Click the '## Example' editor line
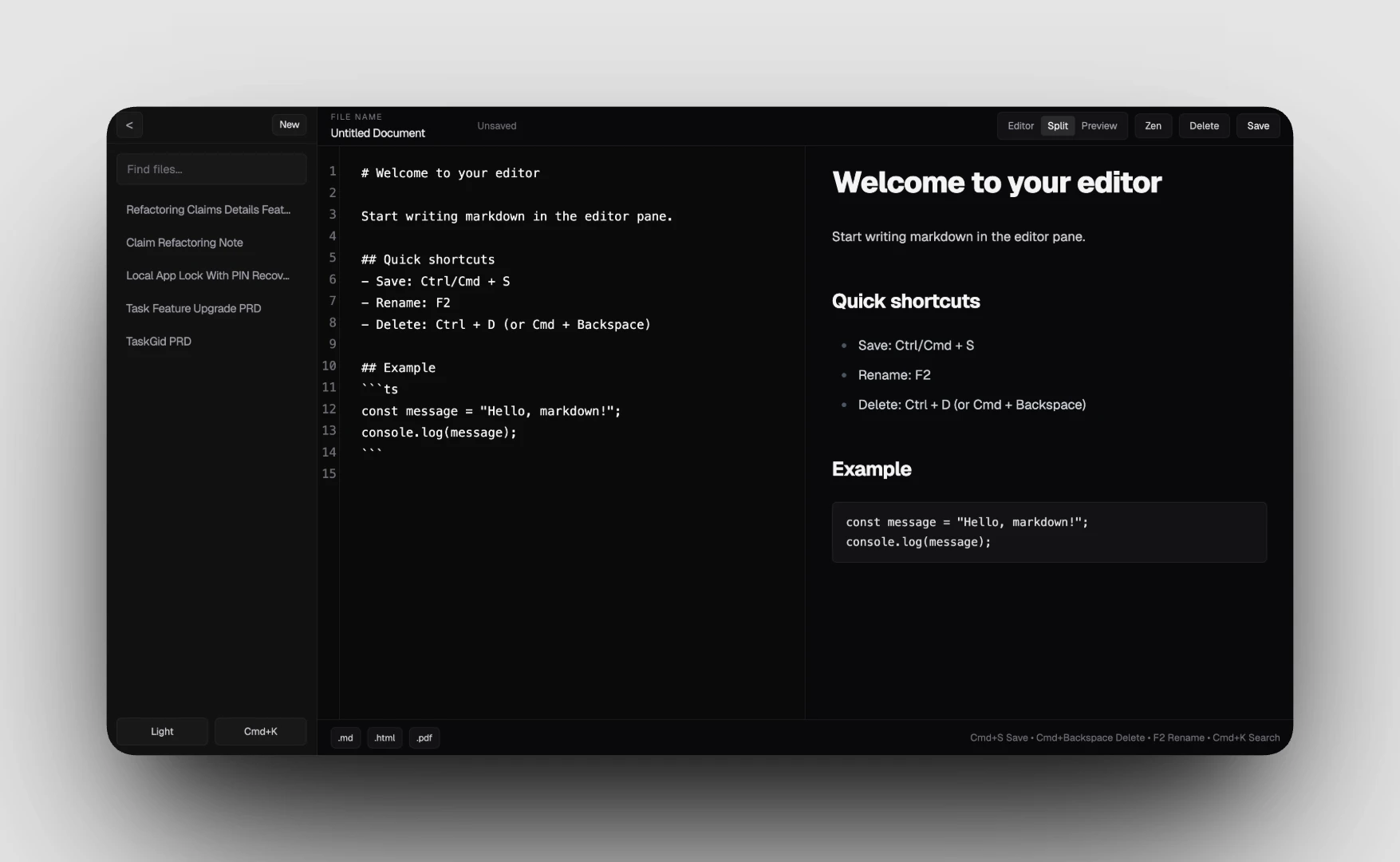Viewport: 1400px width, 862px height. (x=398, y=367)
